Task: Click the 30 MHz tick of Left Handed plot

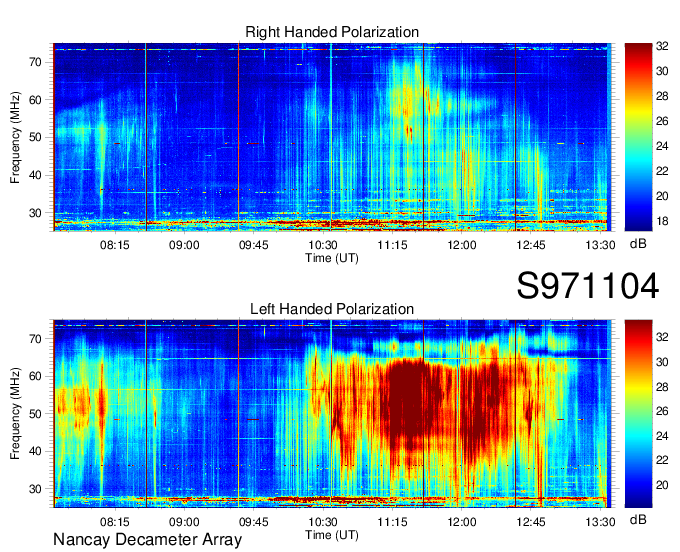Action: 35,489
